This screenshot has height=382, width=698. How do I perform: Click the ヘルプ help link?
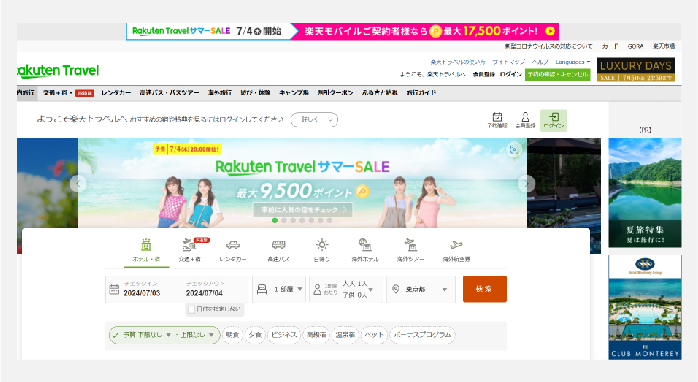click(540, 62)
